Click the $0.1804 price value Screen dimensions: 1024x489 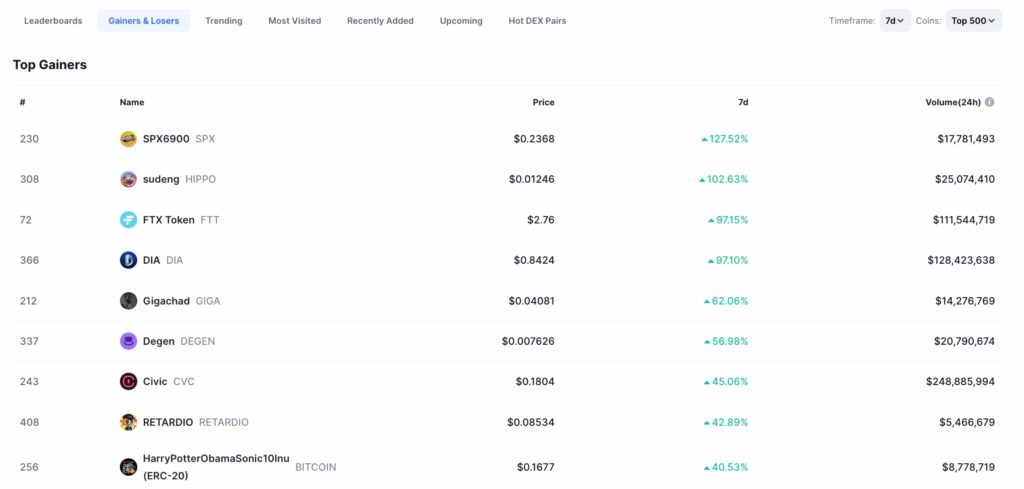coord(535,382)
